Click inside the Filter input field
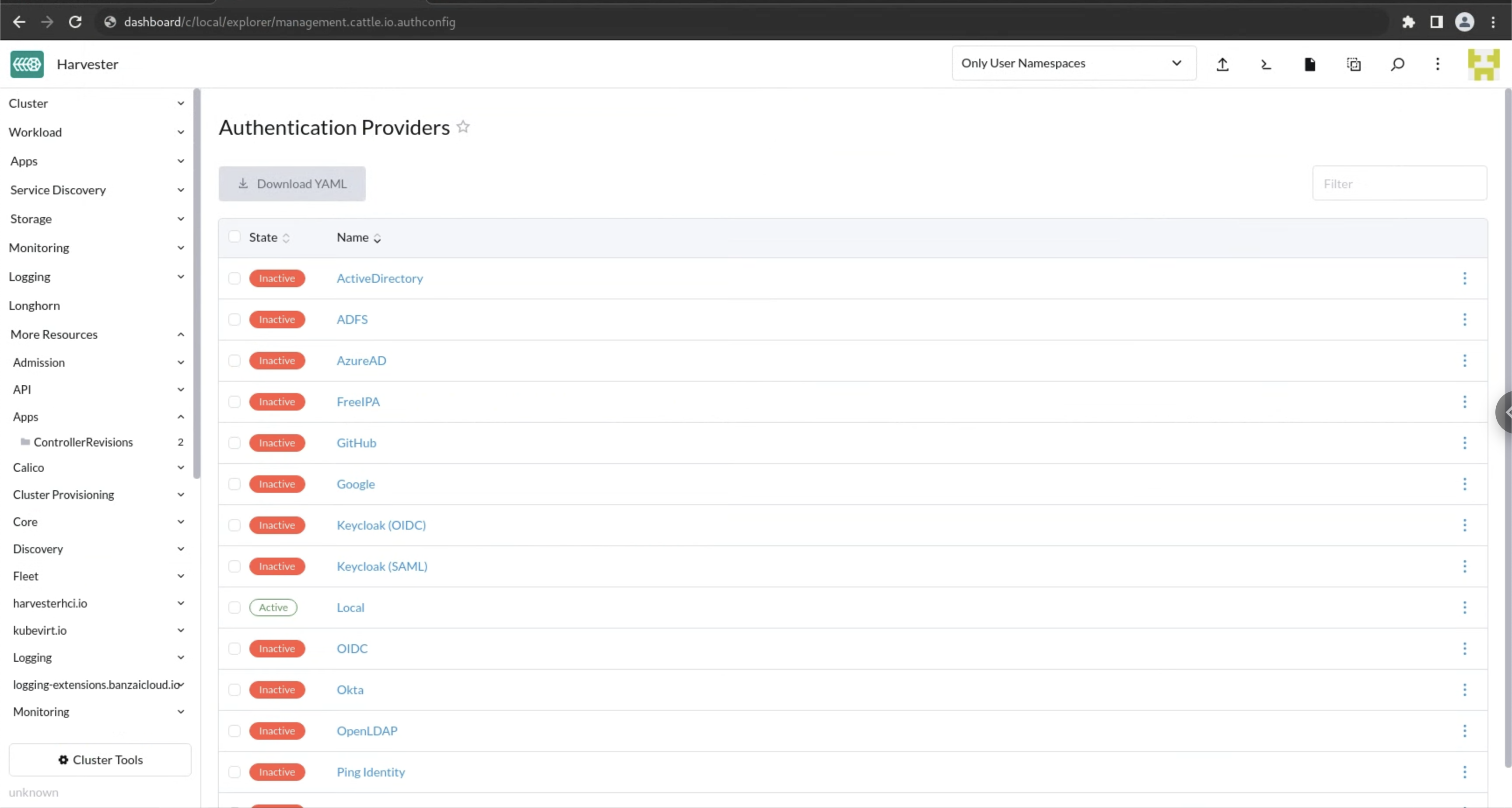1512x808 pixels. [1399, 183]
